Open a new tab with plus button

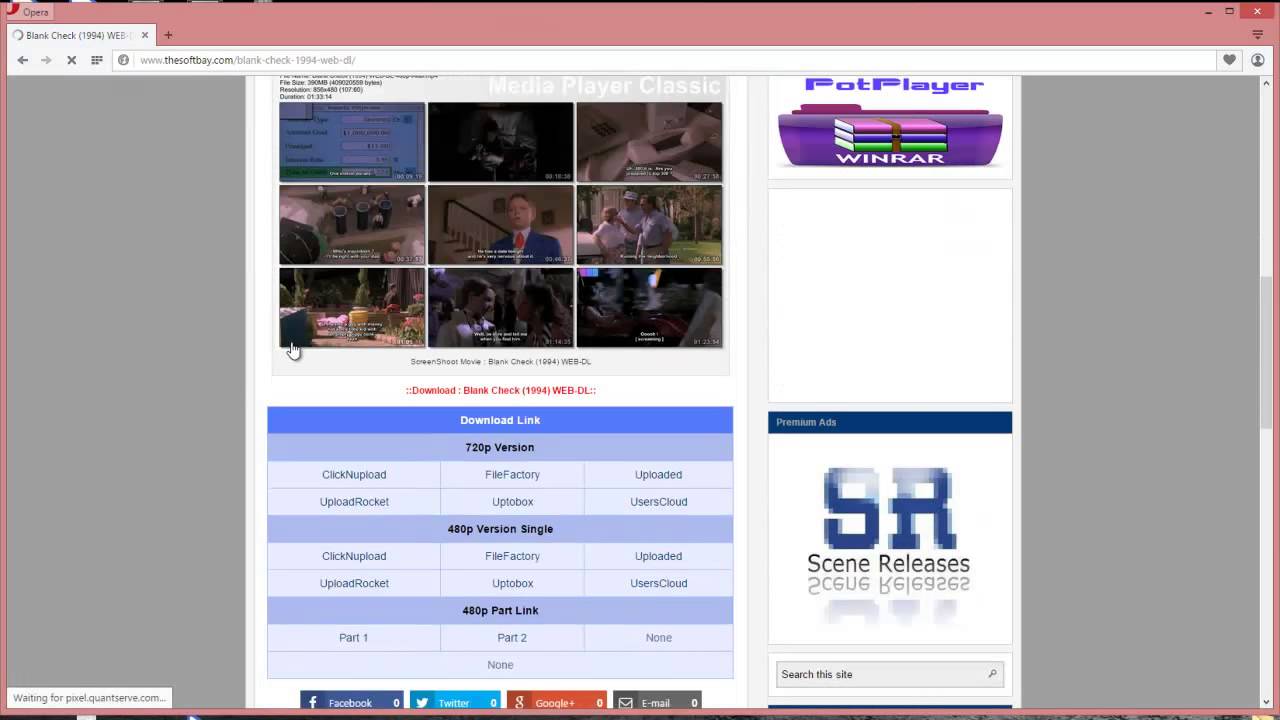(168, 35)
